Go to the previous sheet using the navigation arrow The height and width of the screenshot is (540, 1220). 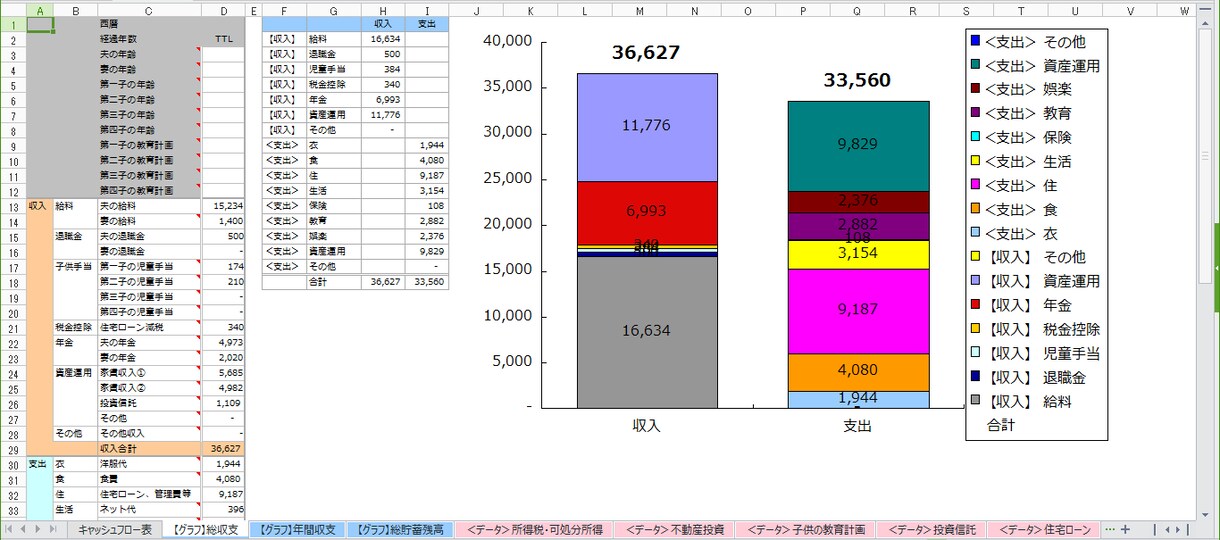25,529
